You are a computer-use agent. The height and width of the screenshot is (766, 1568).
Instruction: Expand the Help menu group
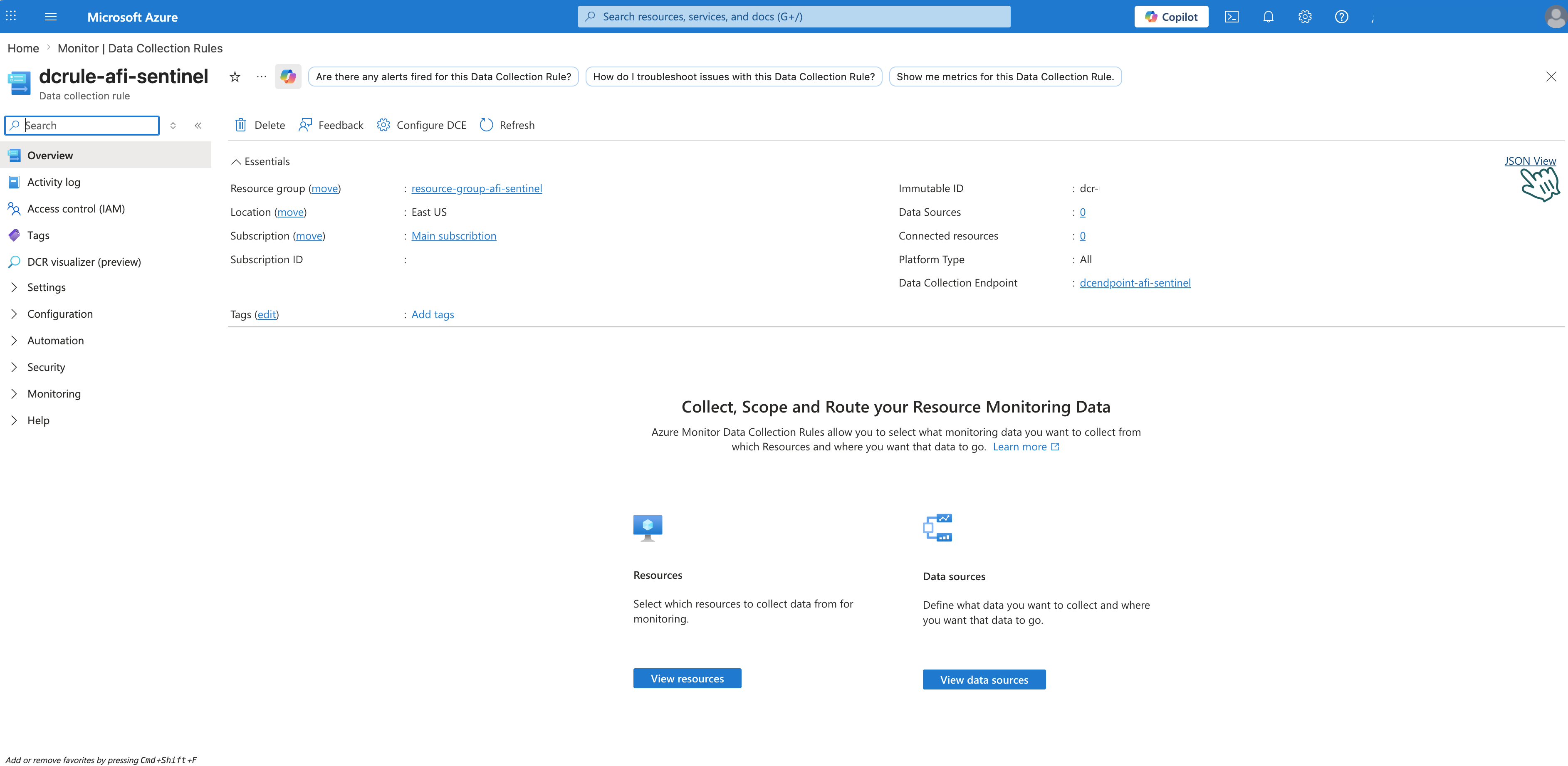pyautogui.click(x=14, y=420)
